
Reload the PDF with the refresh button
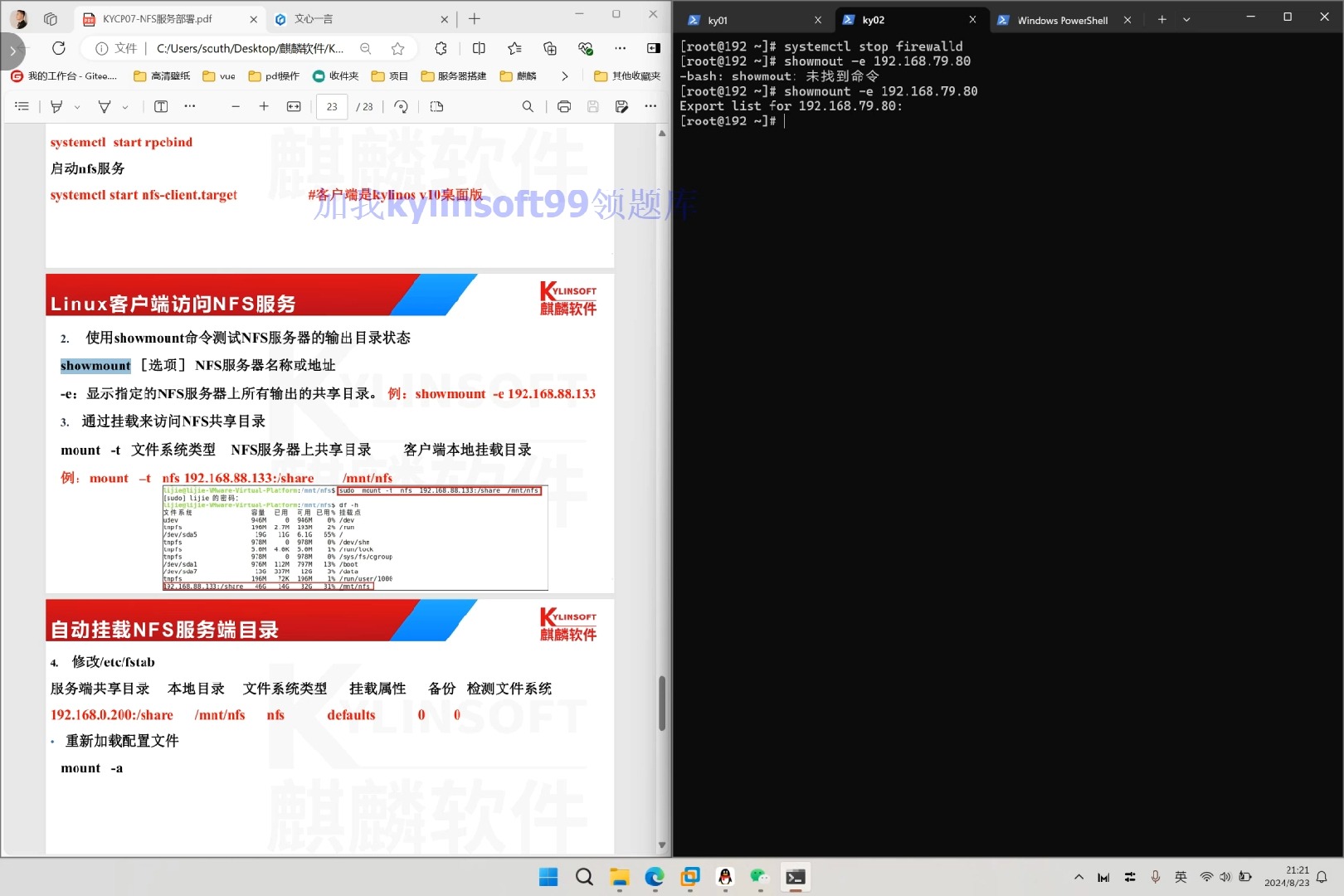[58, 48]
